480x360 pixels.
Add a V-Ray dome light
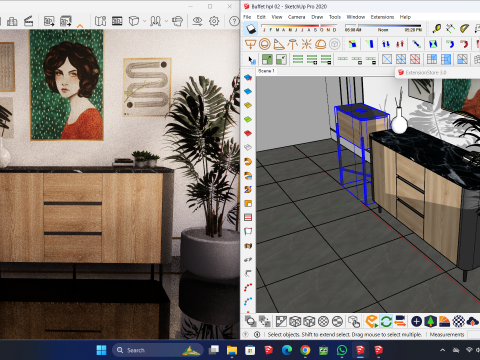pyautogui.click(x=320, y=44)
